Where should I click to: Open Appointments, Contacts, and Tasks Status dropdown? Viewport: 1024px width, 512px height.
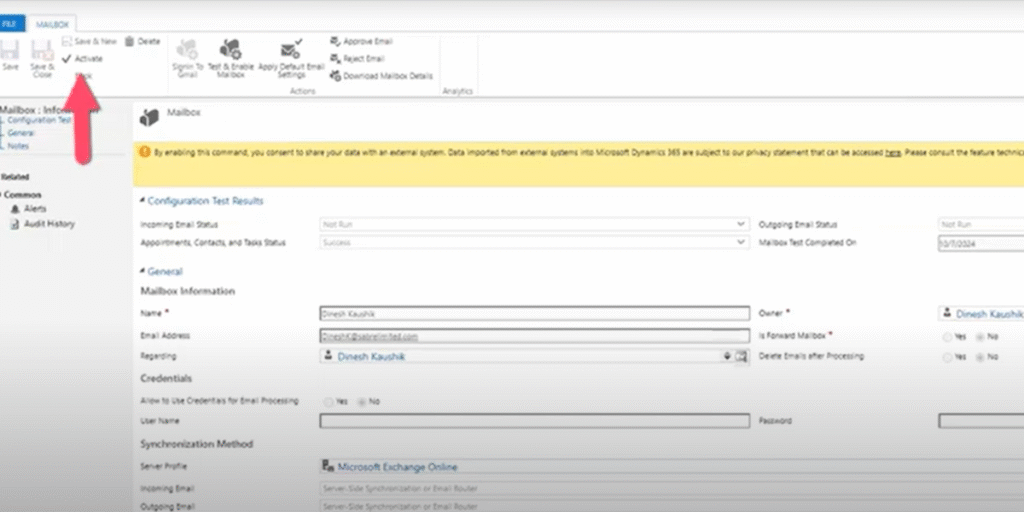point(740,242)
